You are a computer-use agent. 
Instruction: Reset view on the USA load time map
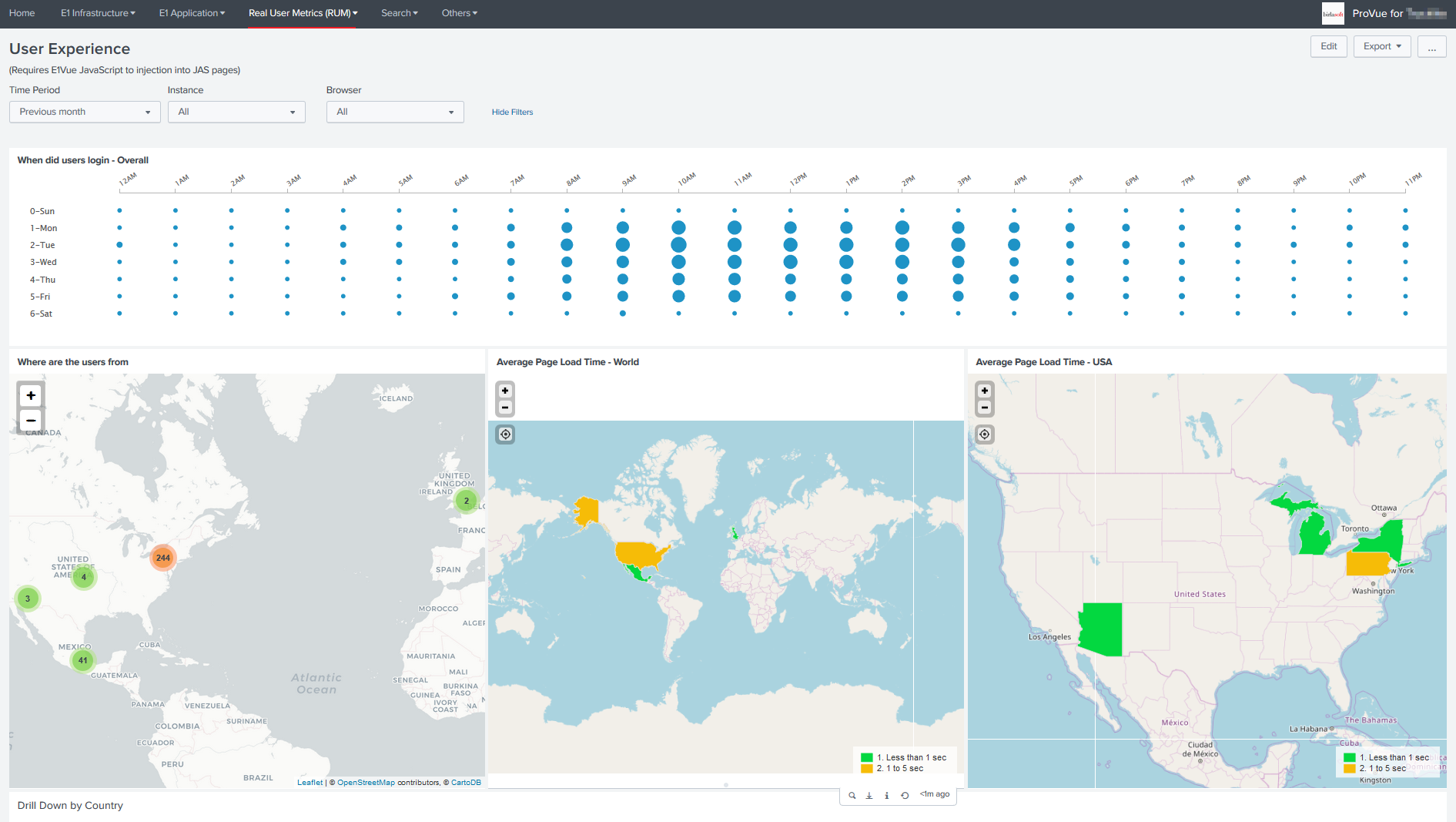984,434
